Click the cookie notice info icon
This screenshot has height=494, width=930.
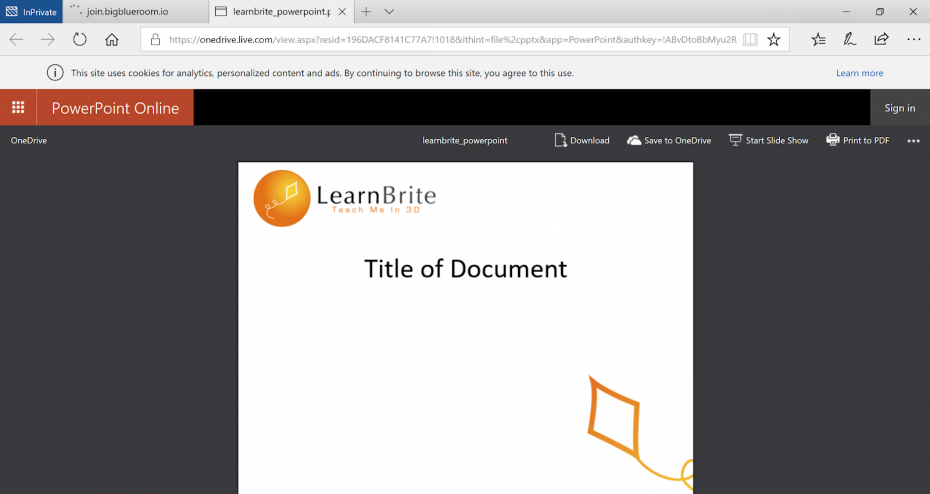[x=55, y=73]
